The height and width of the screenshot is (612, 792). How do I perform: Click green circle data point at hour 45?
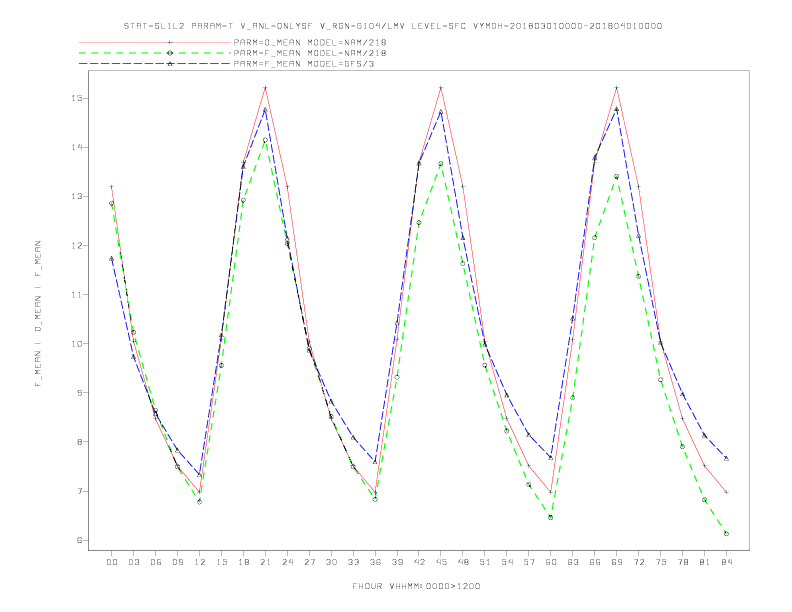pos(440,164)
